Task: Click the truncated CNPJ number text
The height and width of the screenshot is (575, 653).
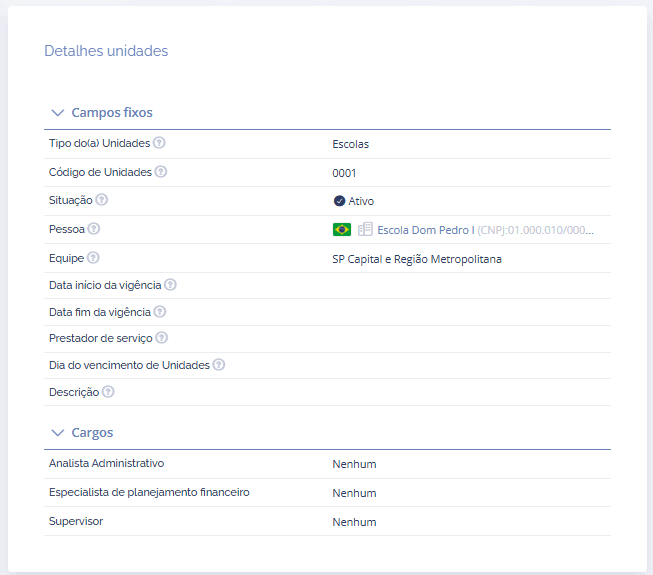Action: click(536, 230)
